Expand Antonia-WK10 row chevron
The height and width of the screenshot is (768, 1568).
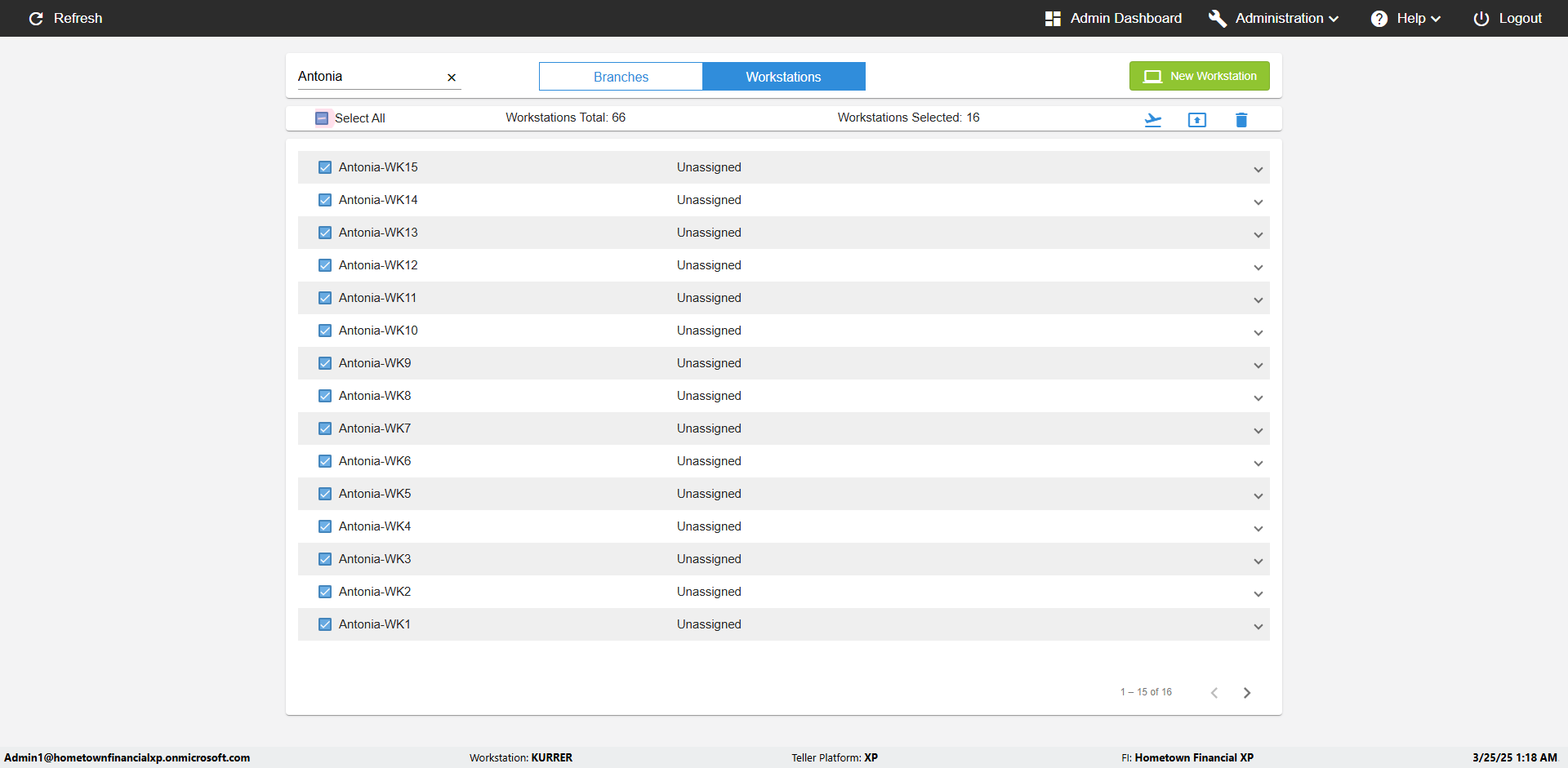click(1258, 333)
